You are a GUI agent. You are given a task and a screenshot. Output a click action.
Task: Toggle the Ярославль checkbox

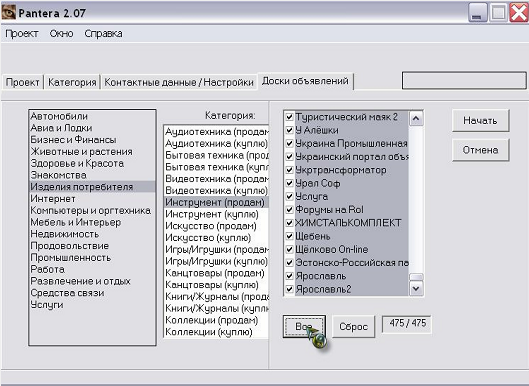tap(289, 276)
